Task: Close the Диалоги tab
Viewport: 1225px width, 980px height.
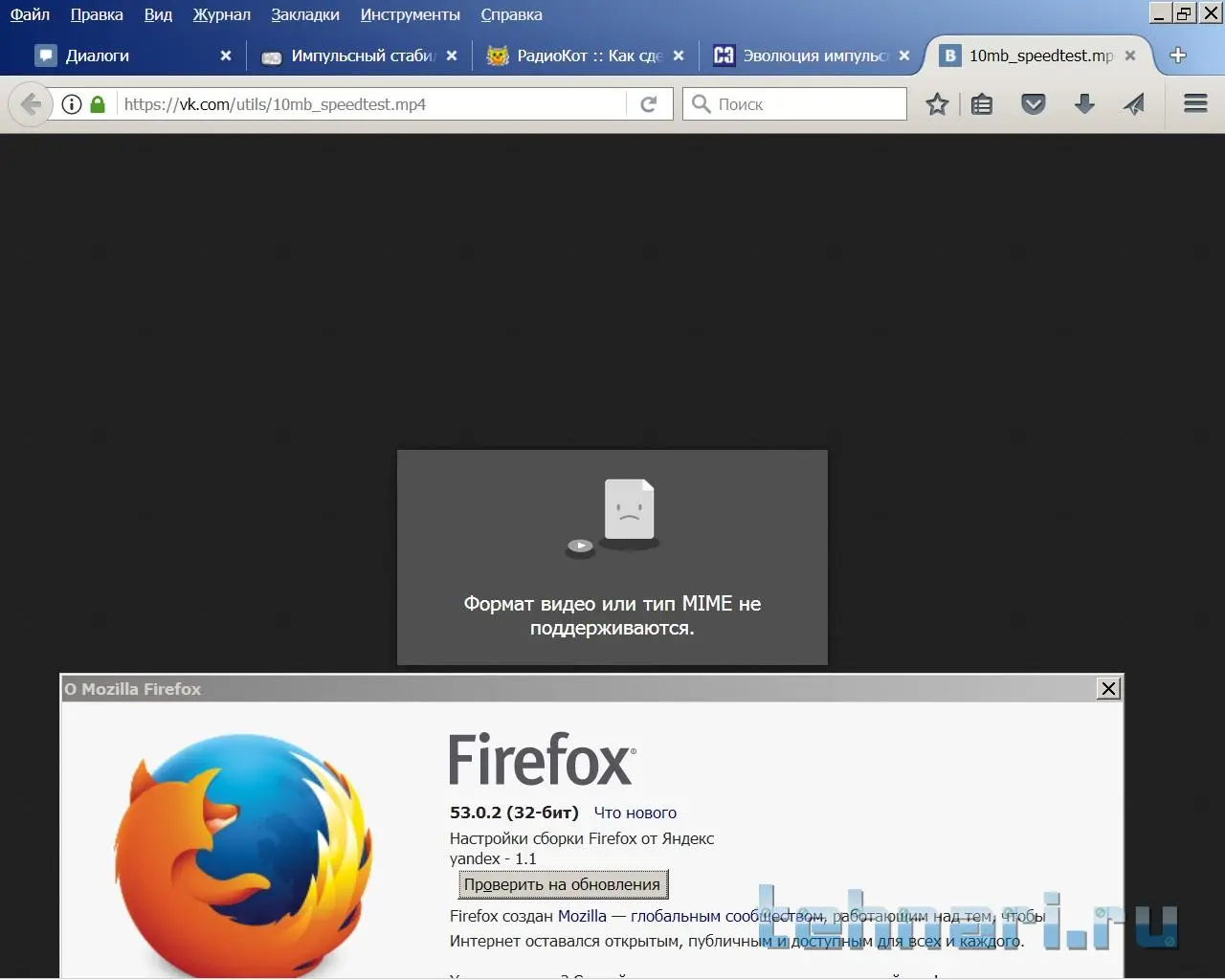Action: tap(226, 56)
